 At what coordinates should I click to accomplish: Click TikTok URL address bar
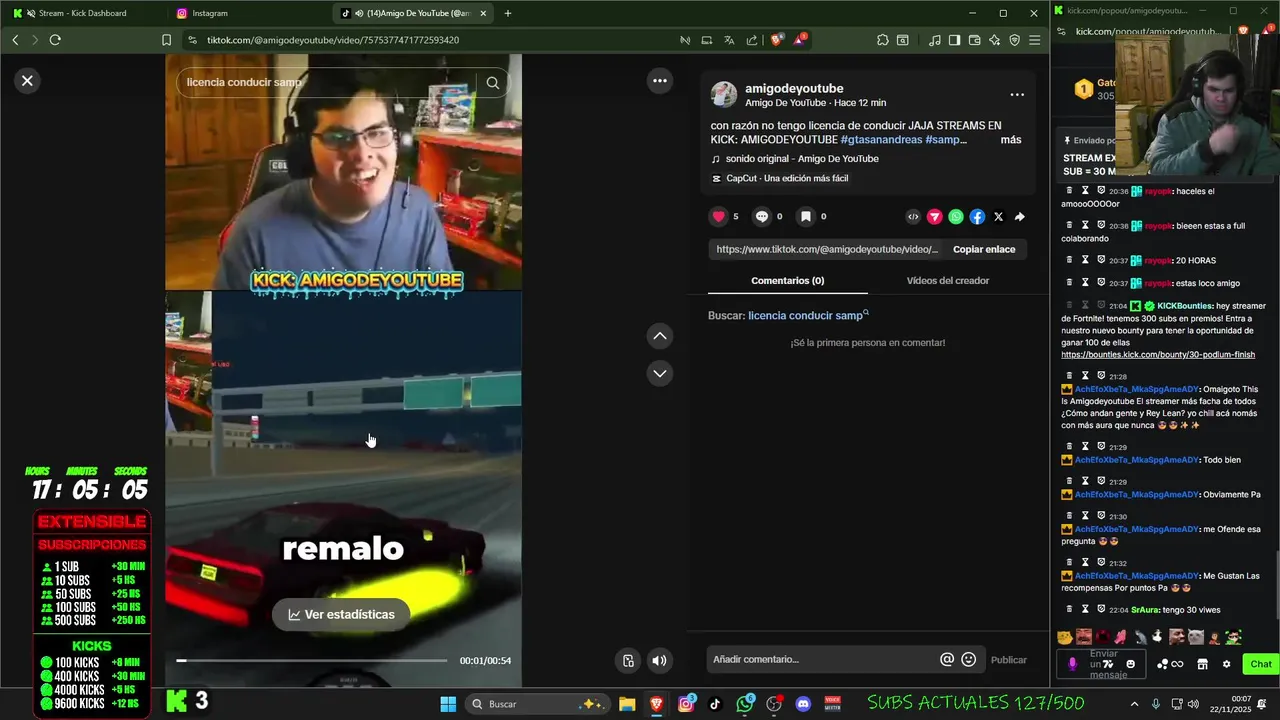332,40
